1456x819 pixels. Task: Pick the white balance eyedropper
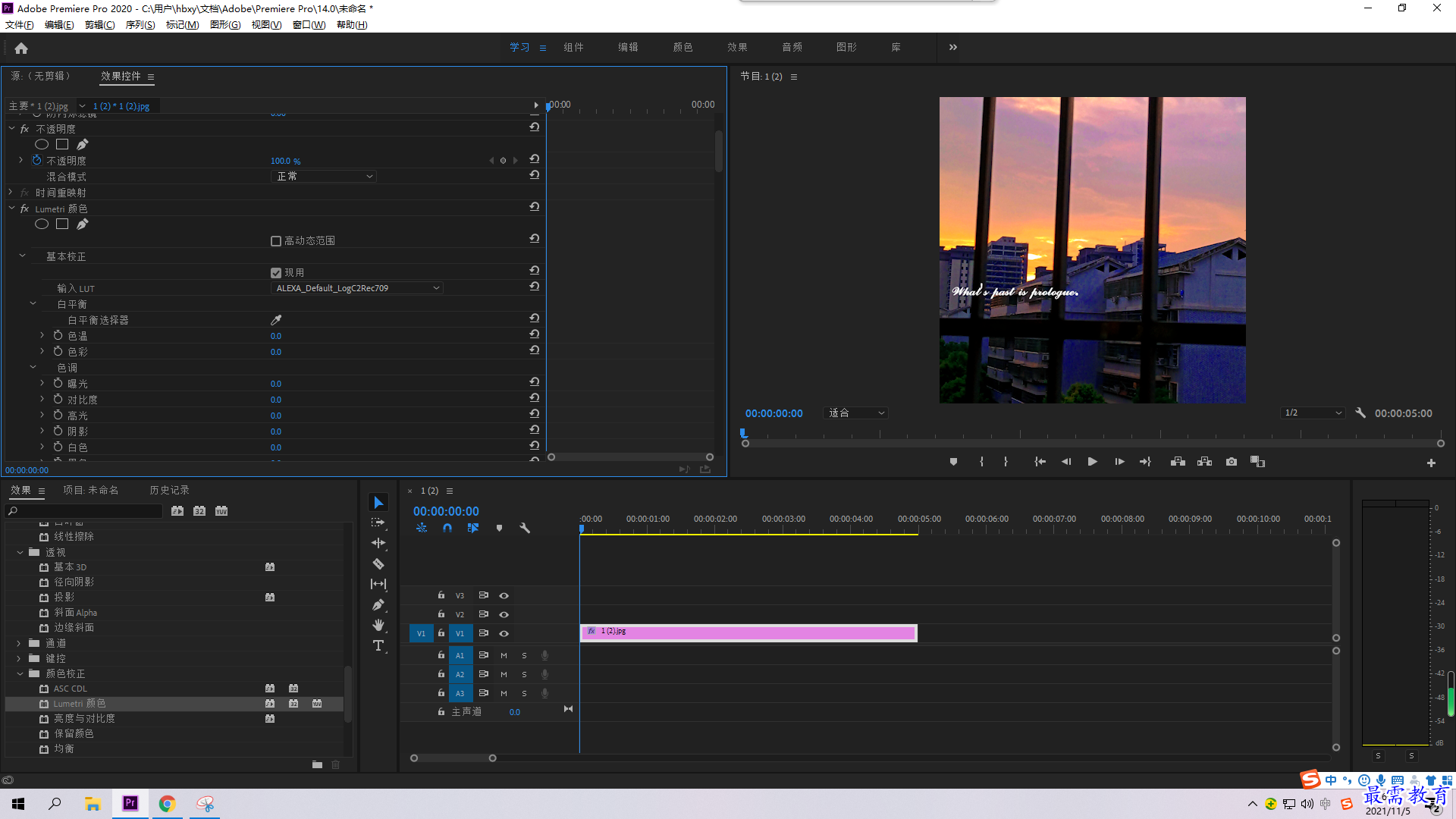(x=276, y=320)
